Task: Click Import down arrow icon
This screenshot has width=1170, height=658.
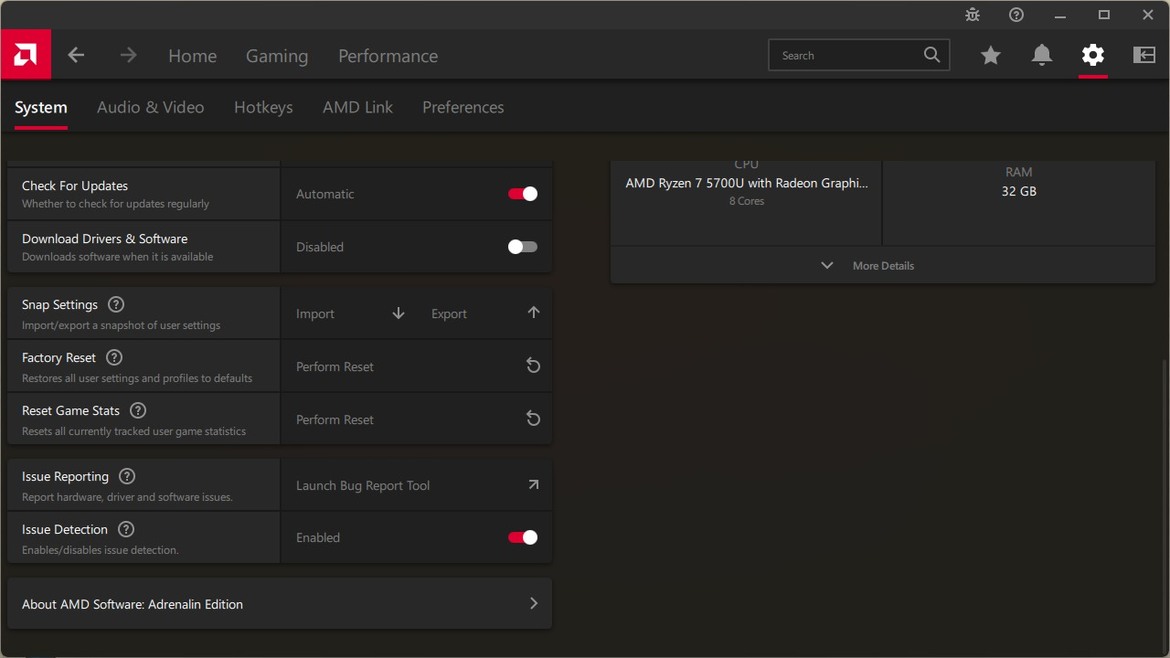Action: point(398,313)
